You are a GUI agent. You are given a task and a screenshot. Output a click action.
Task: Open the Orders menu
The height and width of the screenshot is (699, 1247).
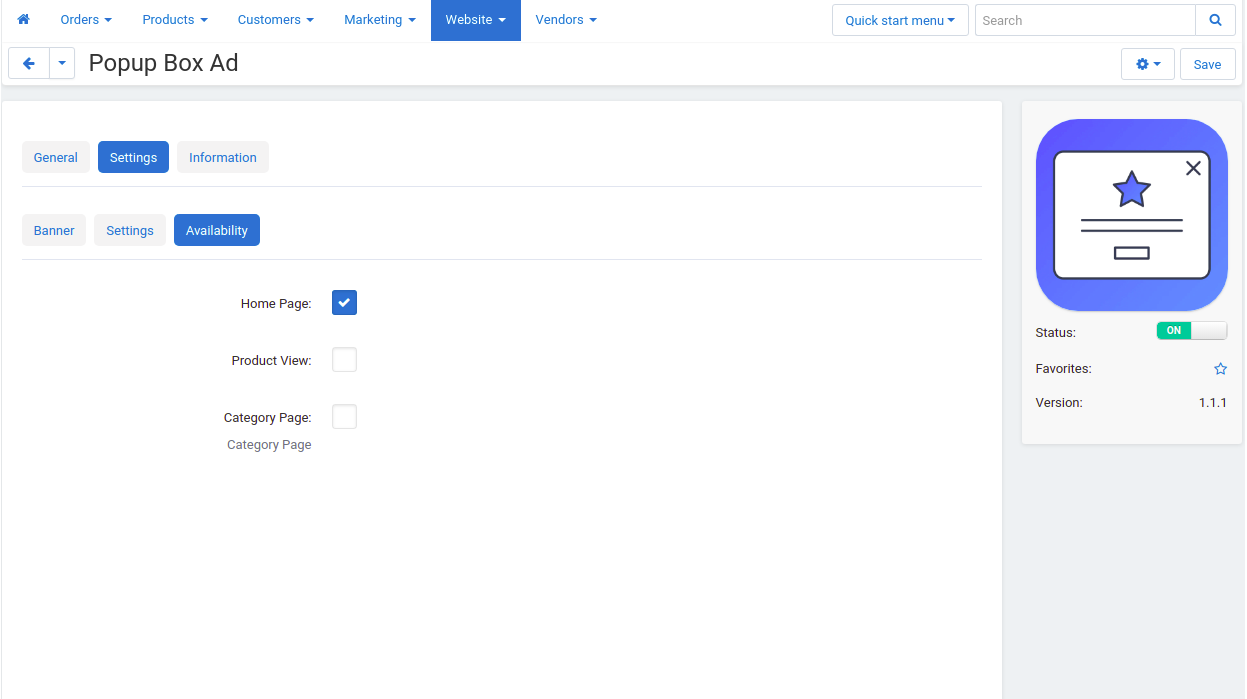pos(86,20)
